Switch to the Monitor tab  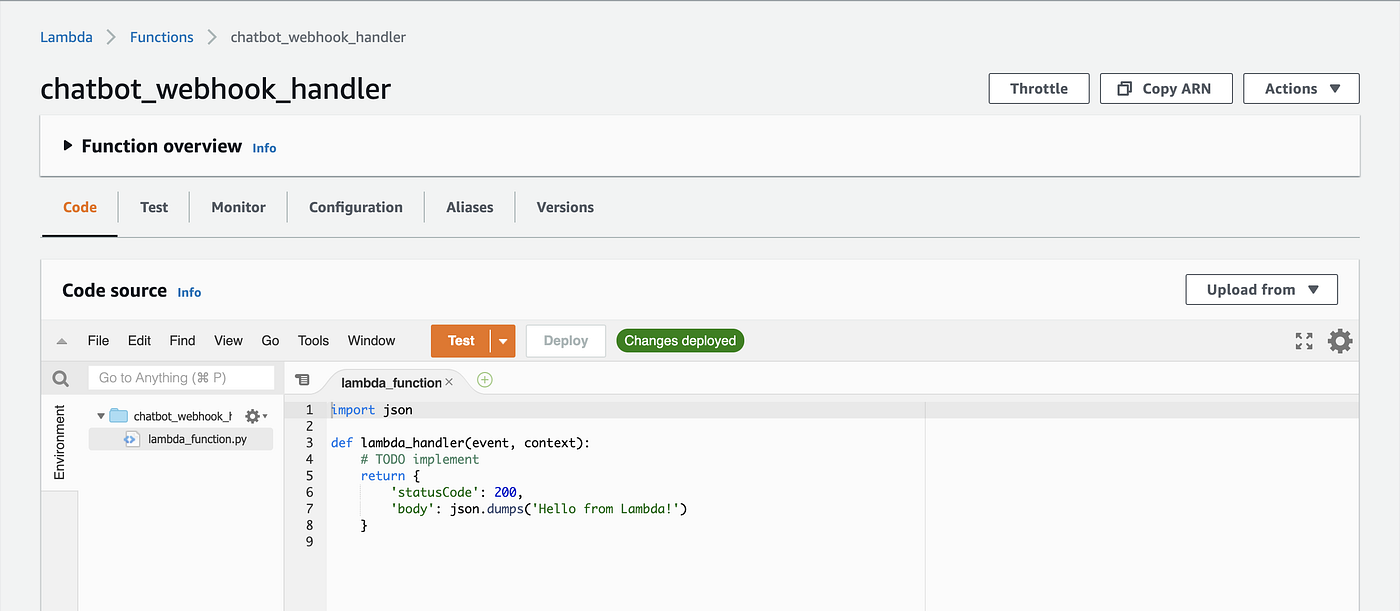238,207
